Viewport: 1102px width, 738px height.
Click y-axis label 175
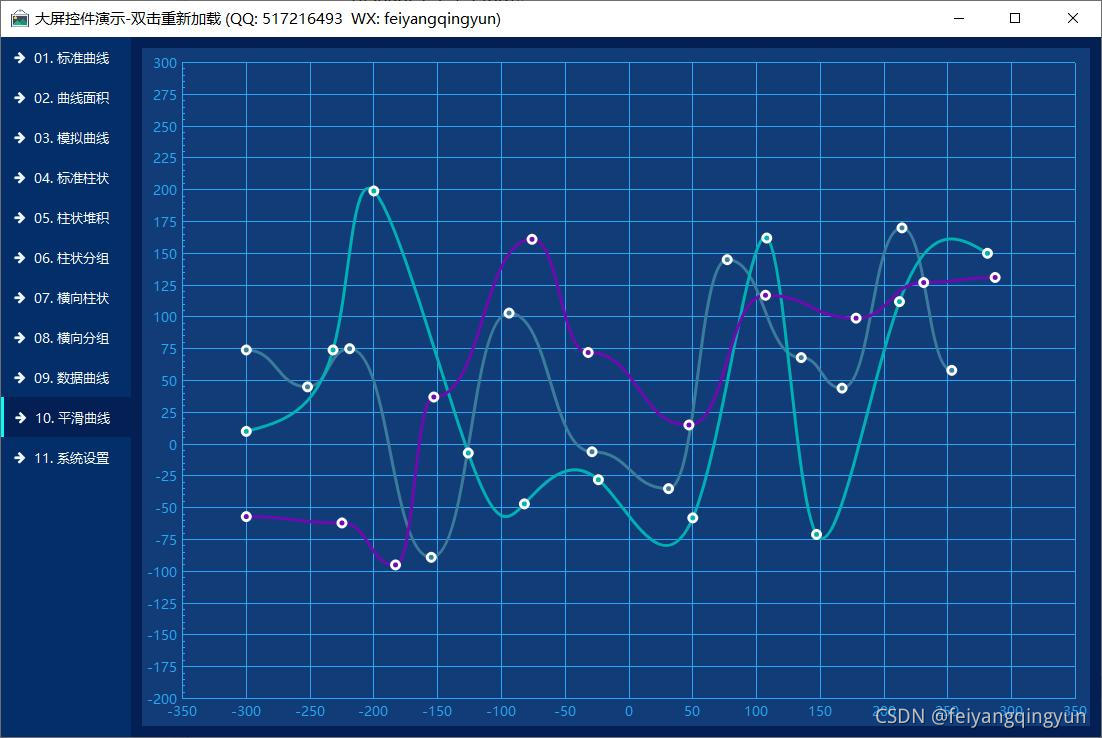click(x=165, y=222)
